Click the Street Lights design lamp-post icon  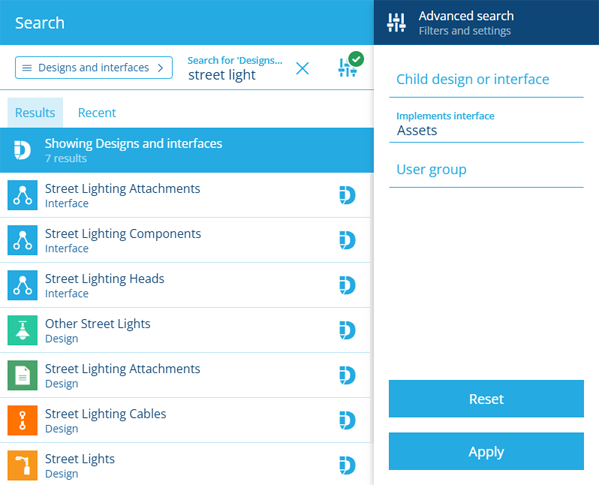23,466
